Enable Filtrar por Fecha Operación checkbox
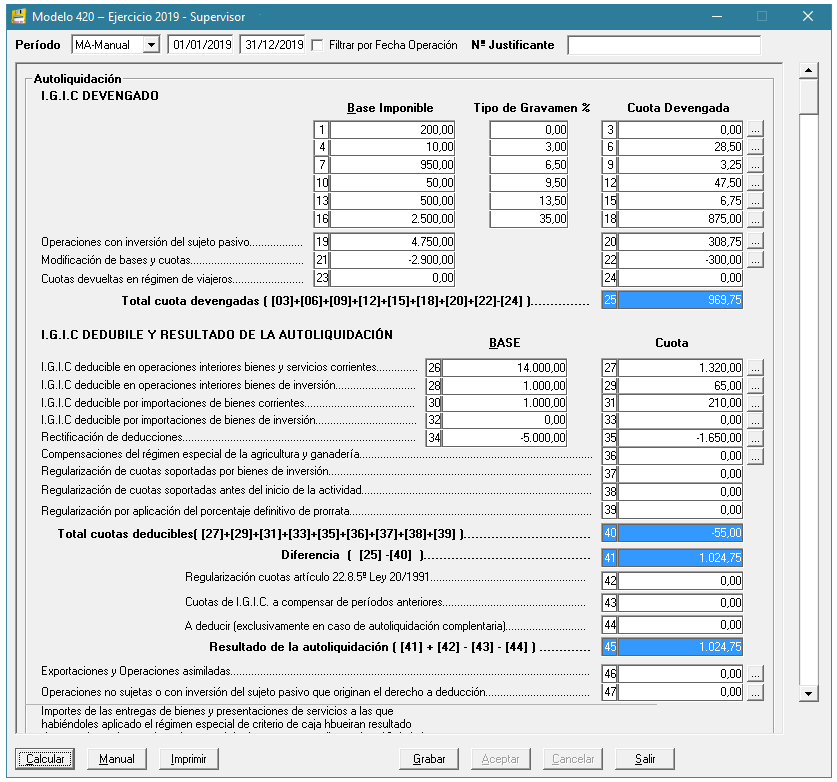Image resolution: width=837 pixels, height=782 pixels. (x=317, y=45)
